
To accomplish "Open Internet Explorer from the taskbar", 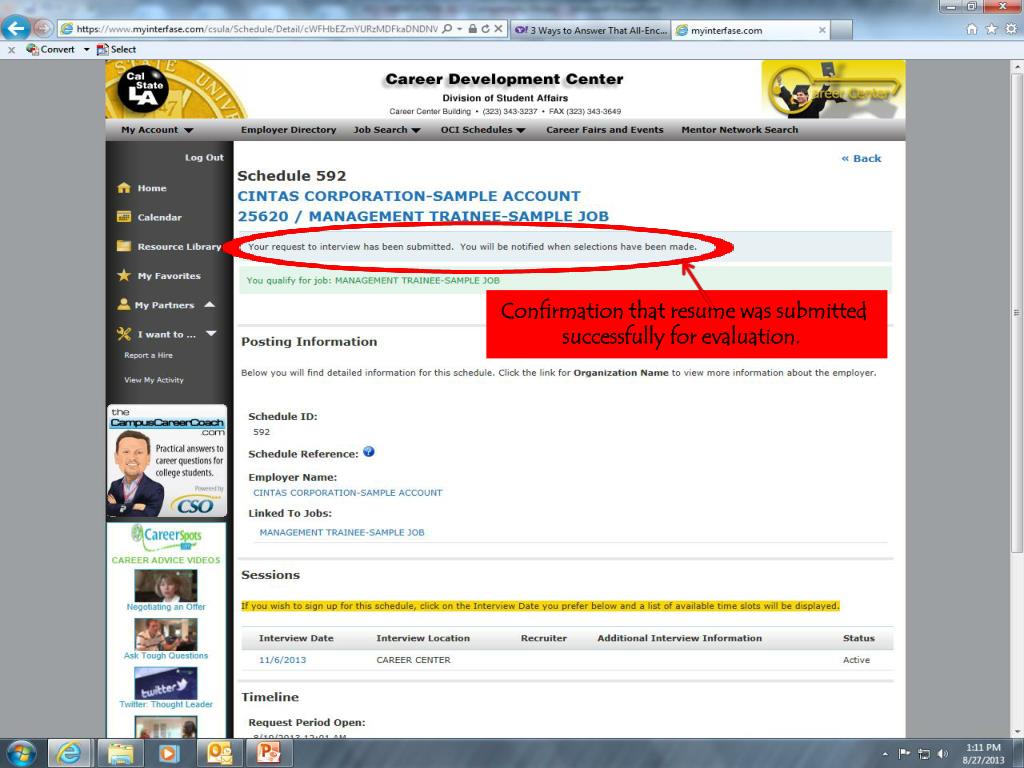I will 67,754.
